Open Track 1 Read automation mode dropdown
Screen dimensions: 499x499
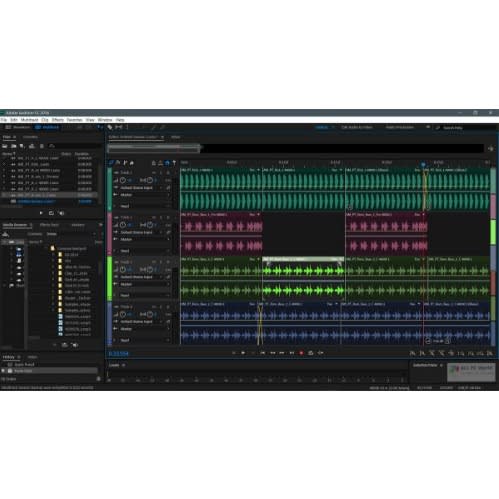click(x=145, y=206)
